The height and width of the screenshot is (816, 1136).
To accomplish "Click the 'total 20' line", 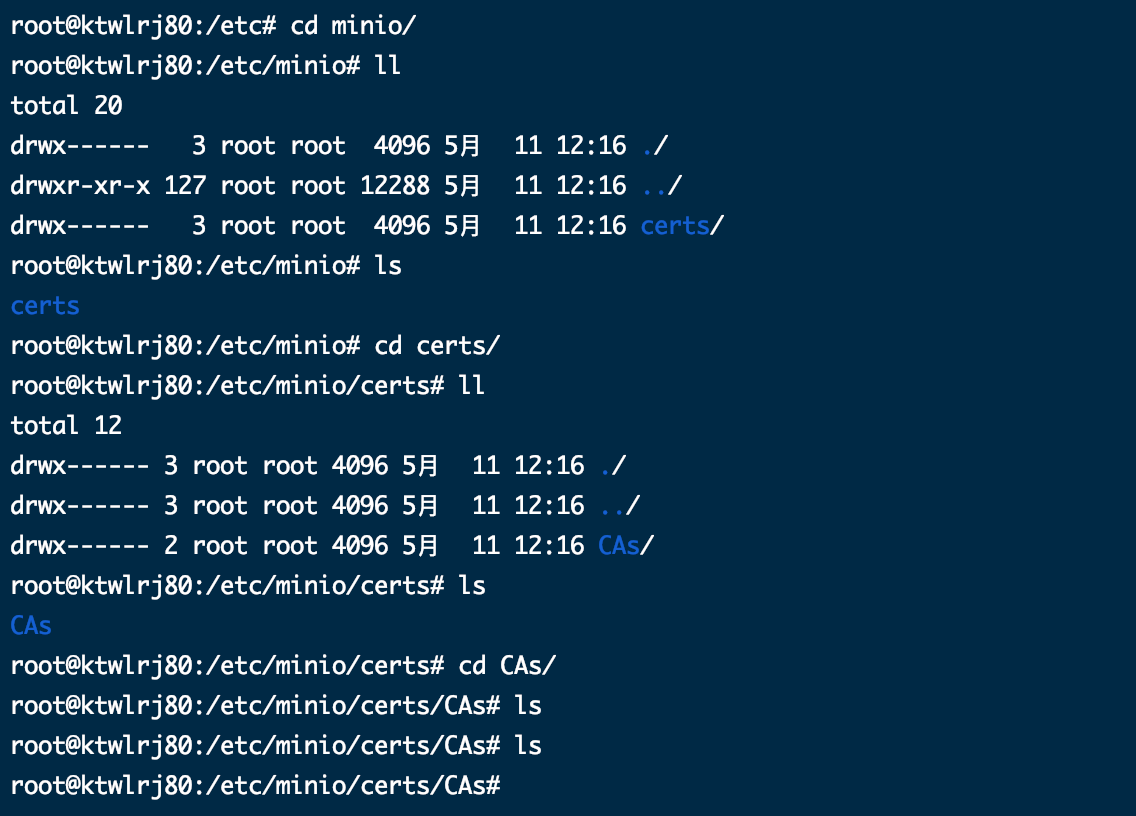I will coord(67,105).
